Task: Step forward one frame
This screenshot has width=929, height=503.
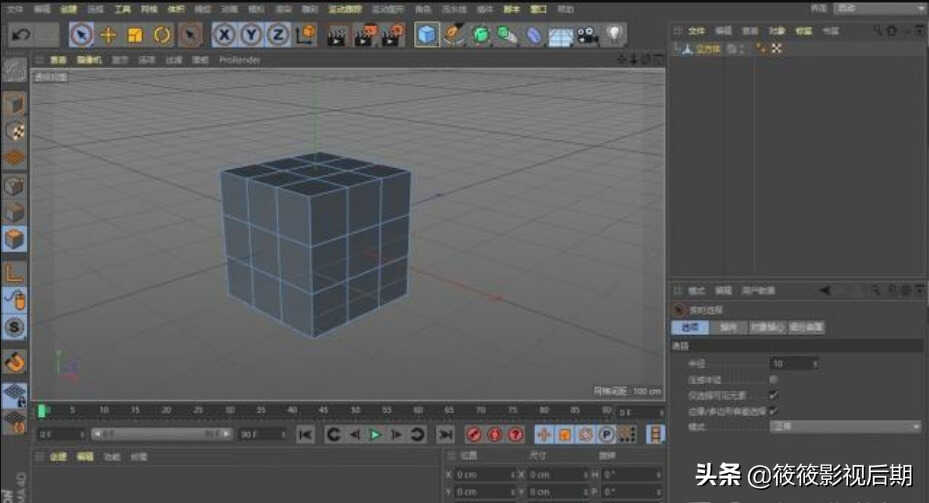Action: [x=396, y=435]
